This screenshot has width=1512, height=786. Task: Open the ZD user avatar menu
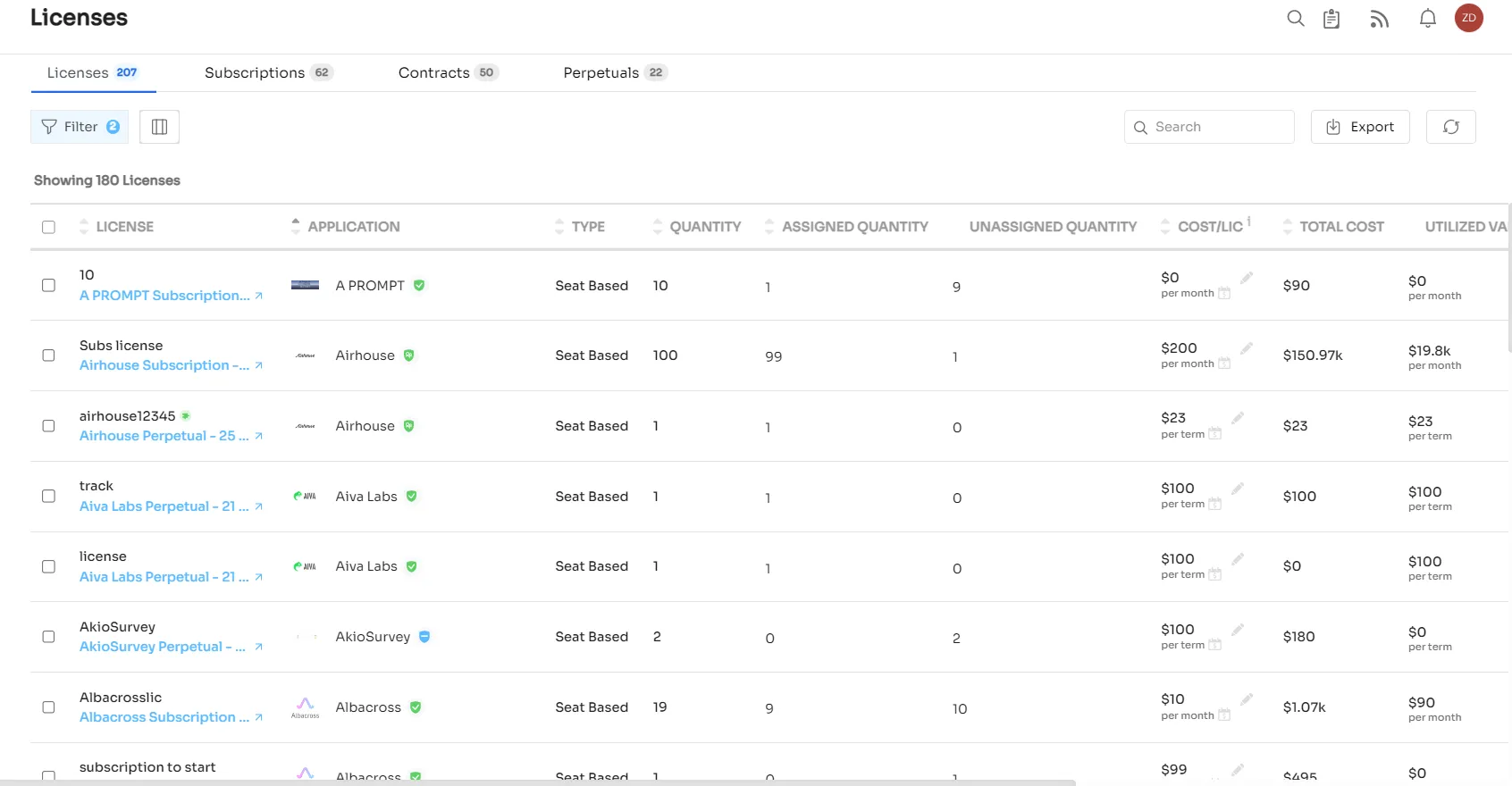(1468, 18)
